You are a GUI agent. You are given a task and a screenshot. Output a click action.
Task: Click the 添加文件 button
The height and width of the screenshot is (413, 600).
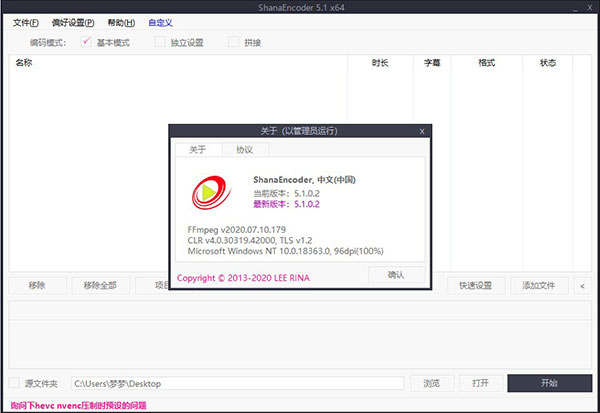pos(539,286)
